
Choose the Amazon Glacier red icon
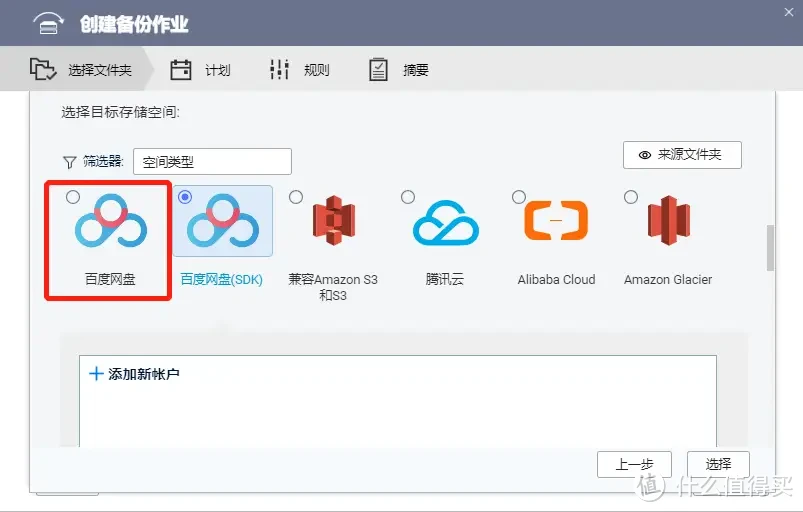pyautogui.click(x=668, y=220)
